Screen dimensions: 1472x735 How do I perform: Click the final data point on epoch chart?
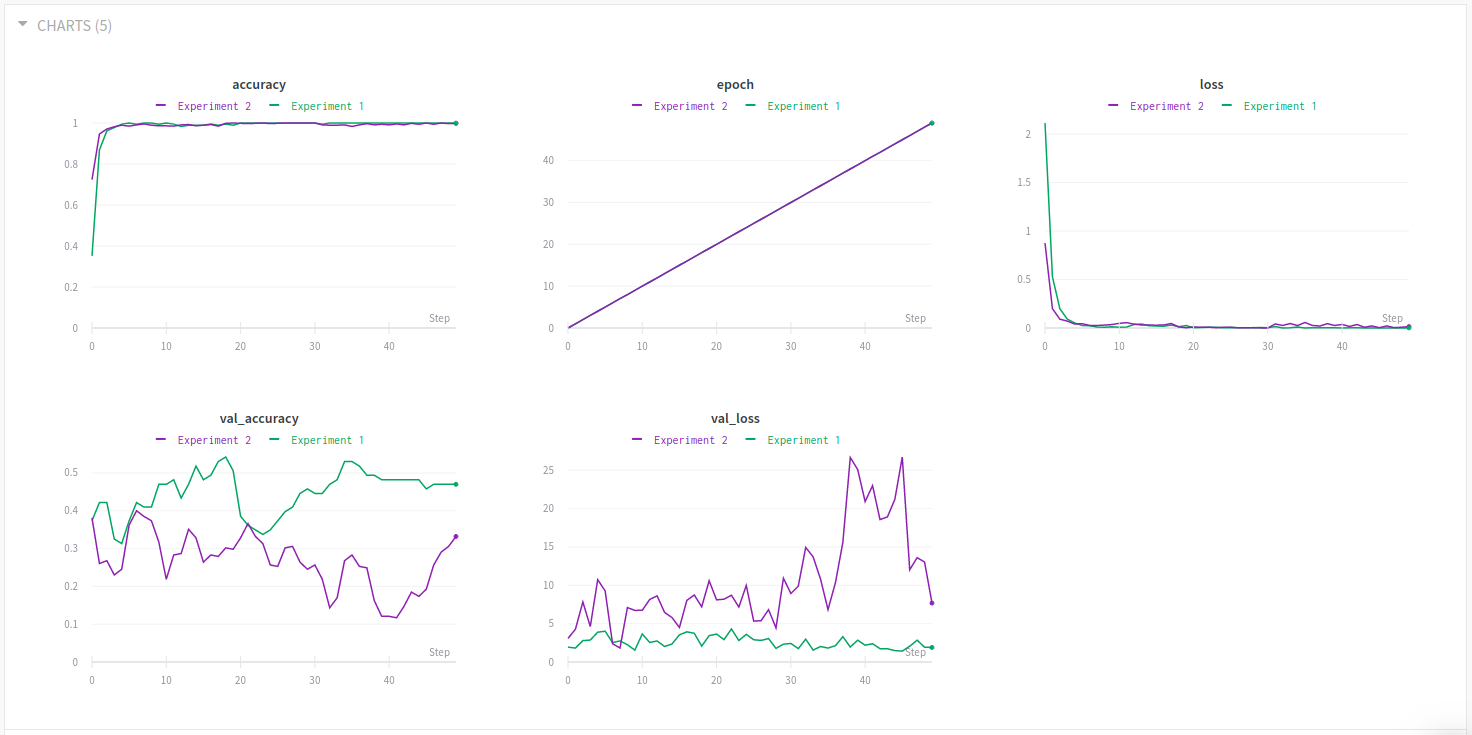click(x=932, y=123)
